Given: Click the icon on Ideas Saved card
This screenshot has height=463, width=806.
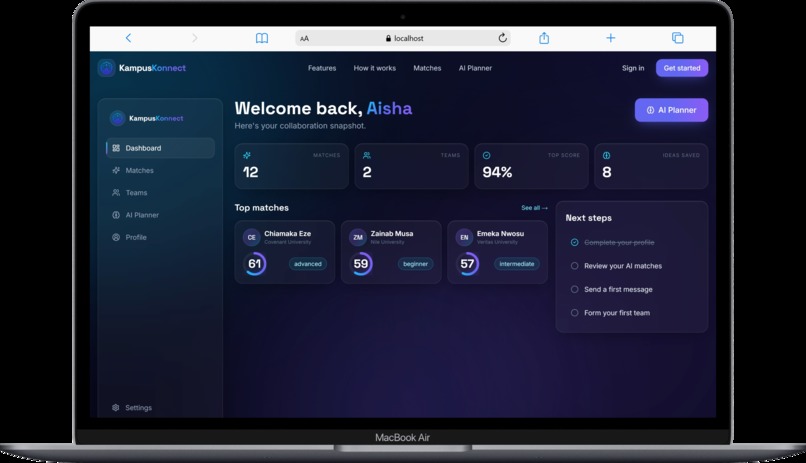Looking at the screenshot, I should pyautogui.click(x=606, y=155).
